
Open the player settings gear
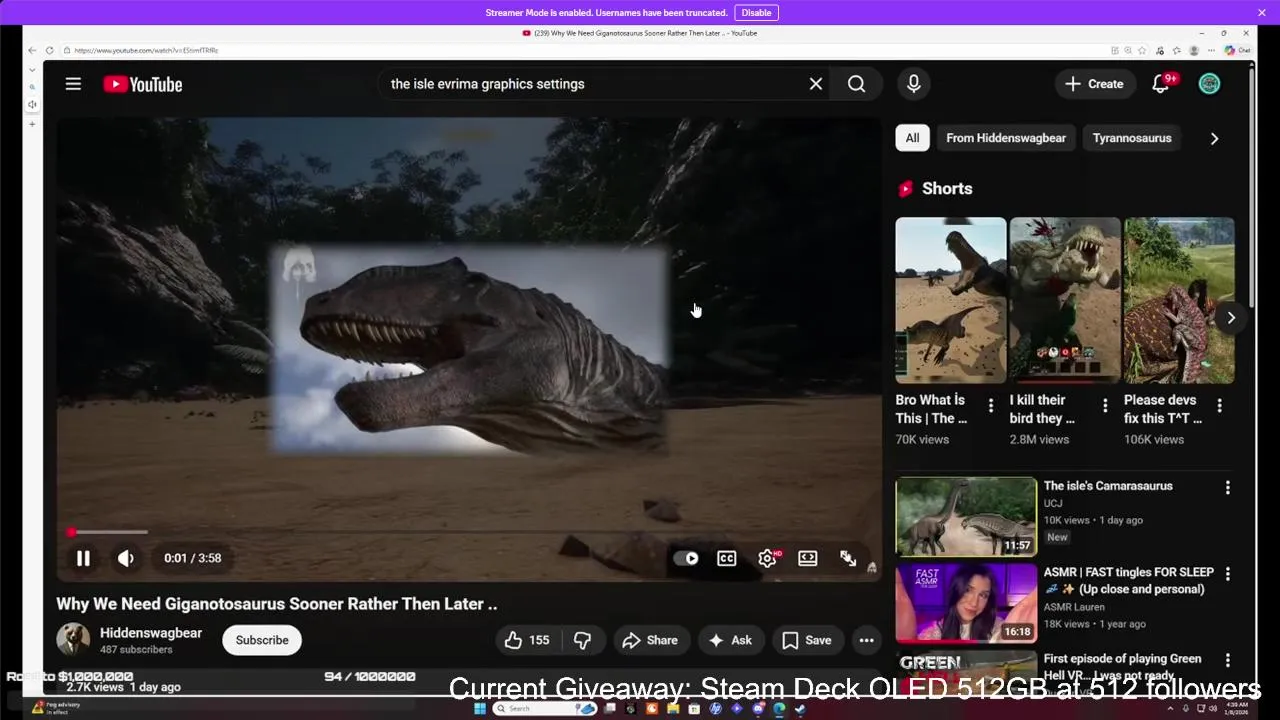point(767,558)
